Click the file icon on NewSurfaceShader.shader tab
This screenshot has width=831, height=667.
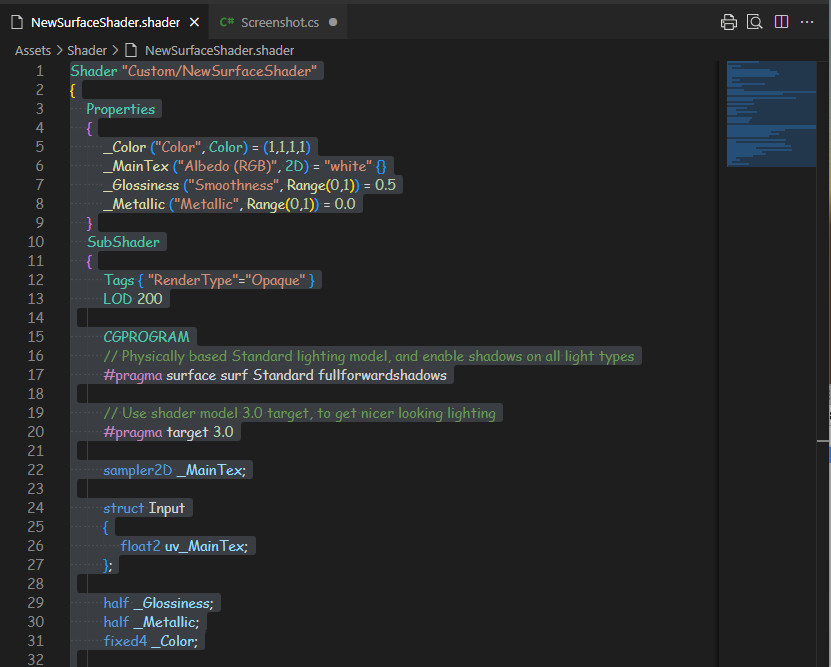(17, 22)
